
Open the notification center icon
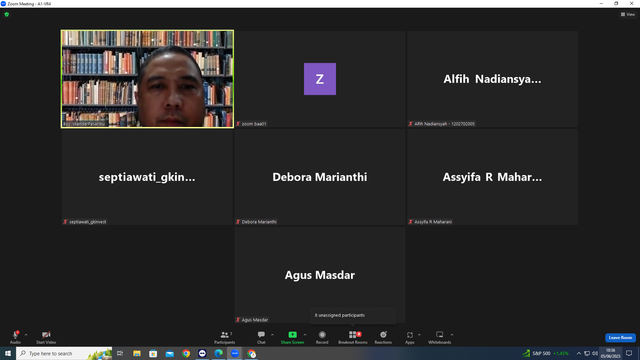pyautogui.click(x=629, y=353)
